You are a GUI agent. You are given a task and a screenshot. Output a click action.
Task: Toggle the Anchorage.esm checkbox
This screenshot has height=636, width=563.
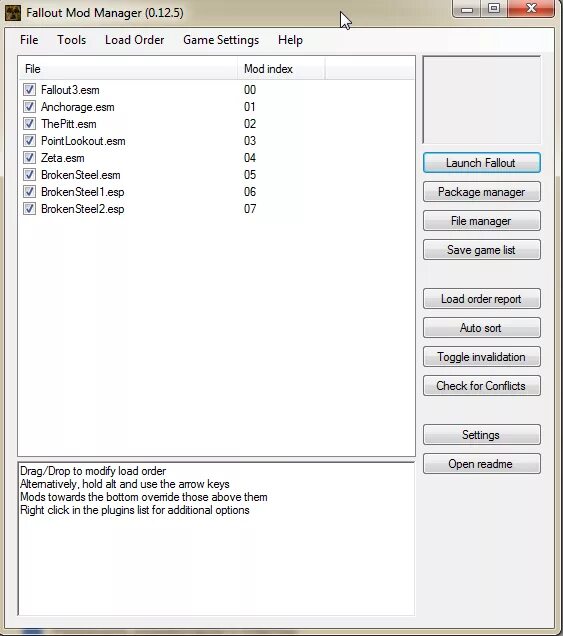pos(29,107)
